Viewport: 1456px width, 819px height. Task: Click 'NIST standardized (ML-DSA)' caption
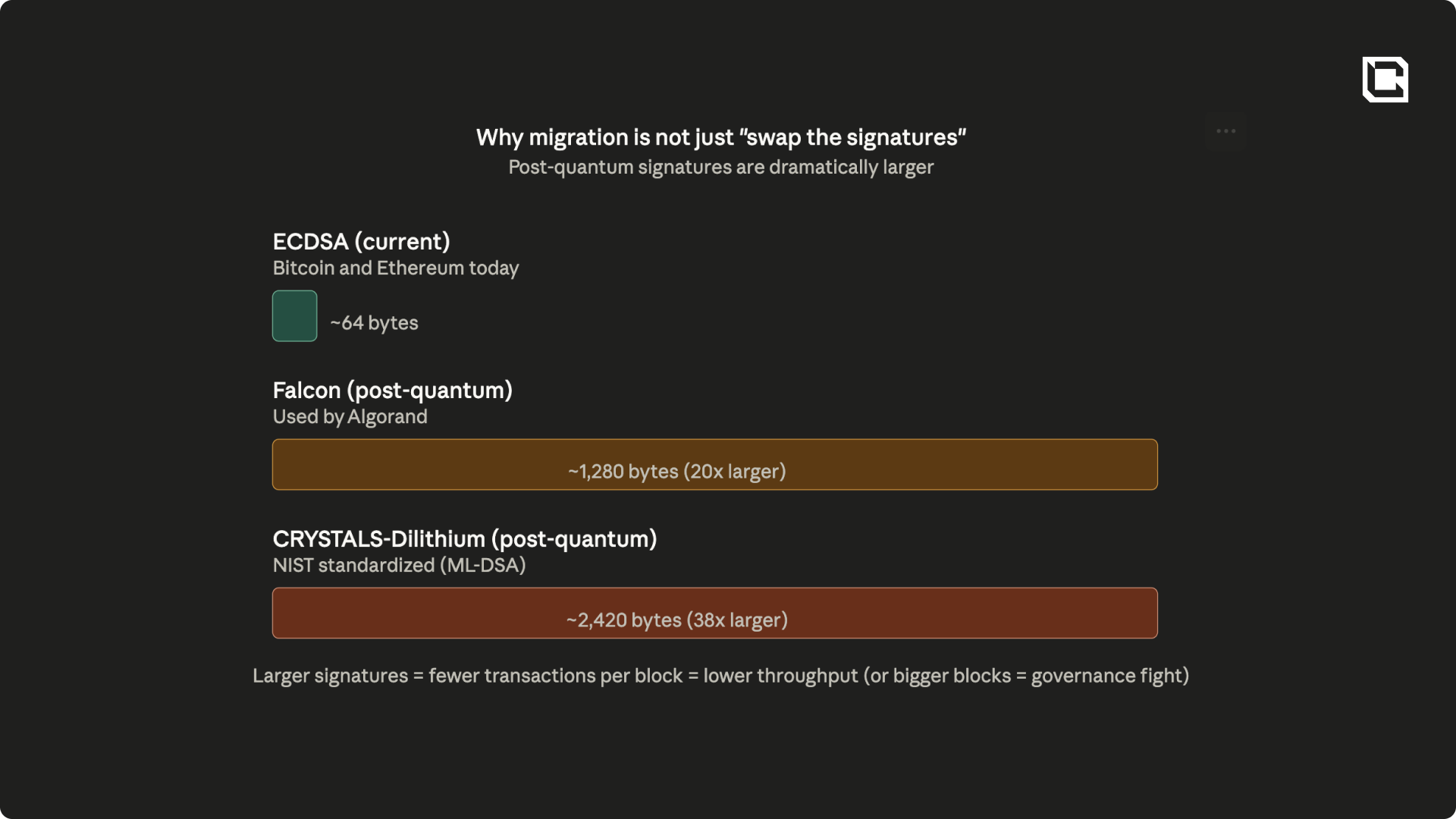(x=399, y=566)
